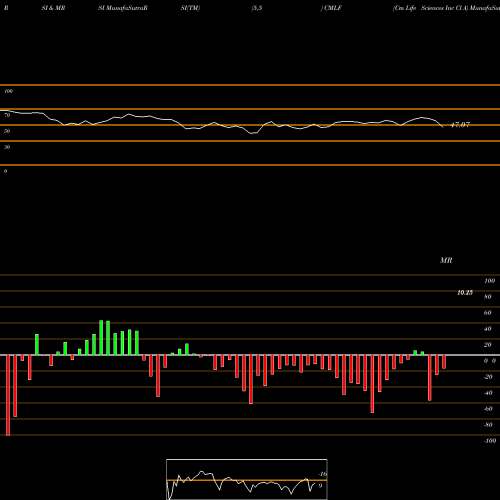Open the mini overview chart at bottom
Image resolution: width=500 pixels, height=500 pixels.
coord(247,479)
